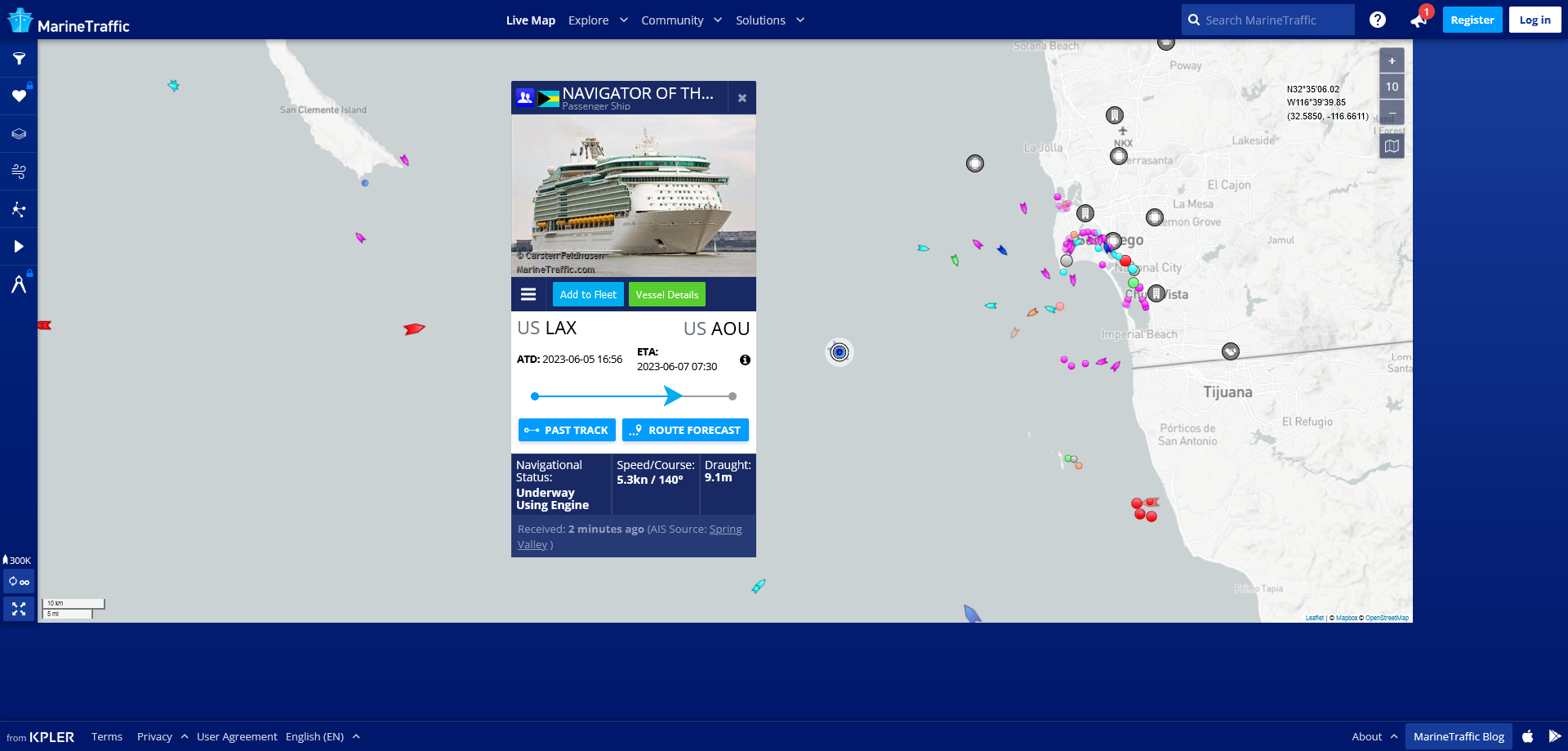This screenshot has height=751, width=1568.
Task: Zoom in with the plus button
Action: point(1392,60)
